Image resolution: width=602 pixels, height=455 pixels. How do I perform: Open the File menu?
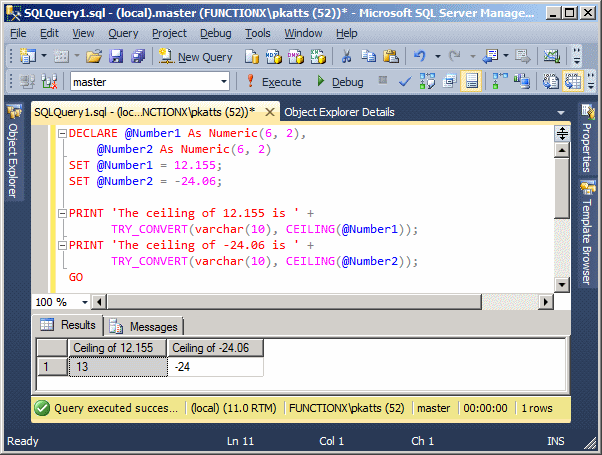(18, 34)
